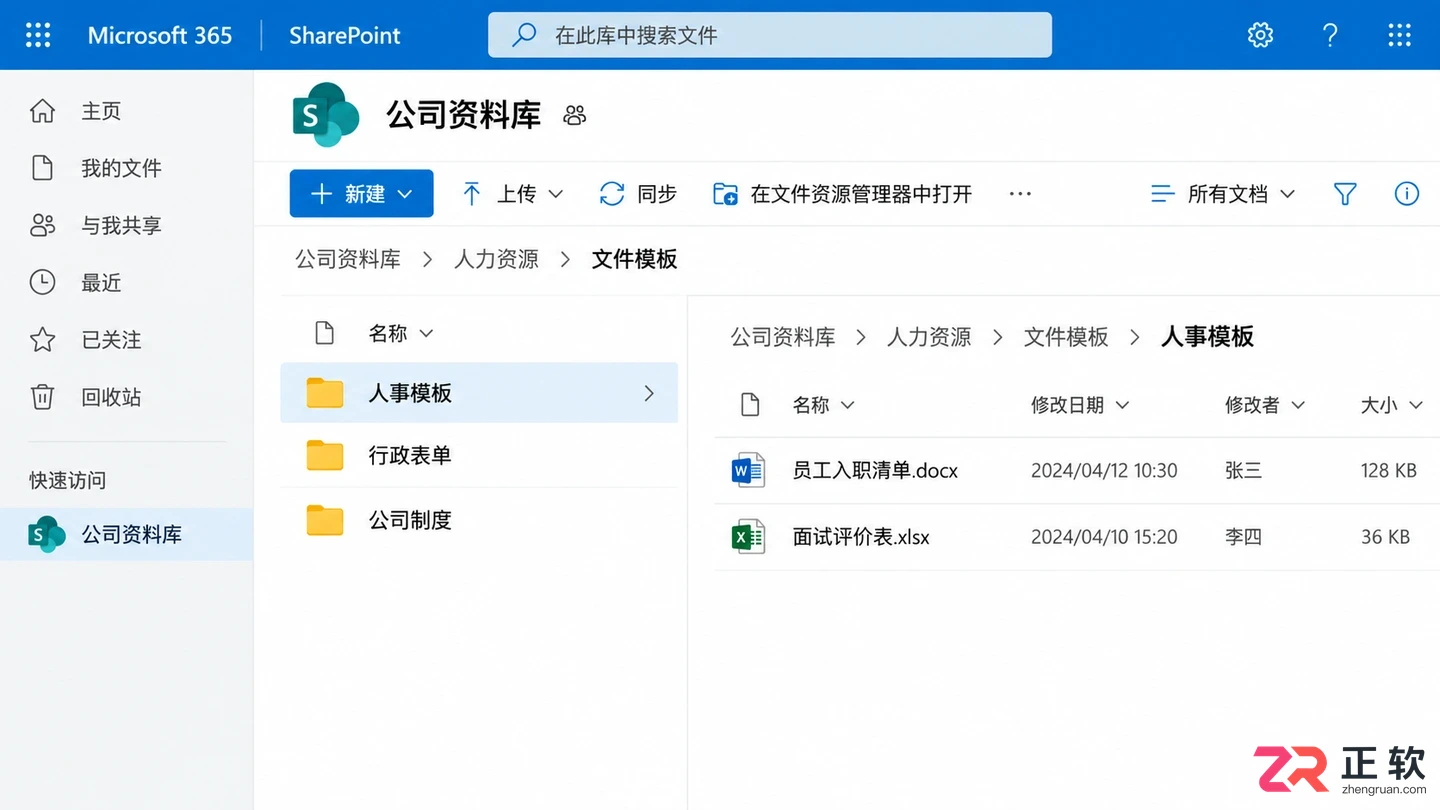Open the 上传 dropdown menu
This screenshot has width=1440, height=810.
click(512, 194)
